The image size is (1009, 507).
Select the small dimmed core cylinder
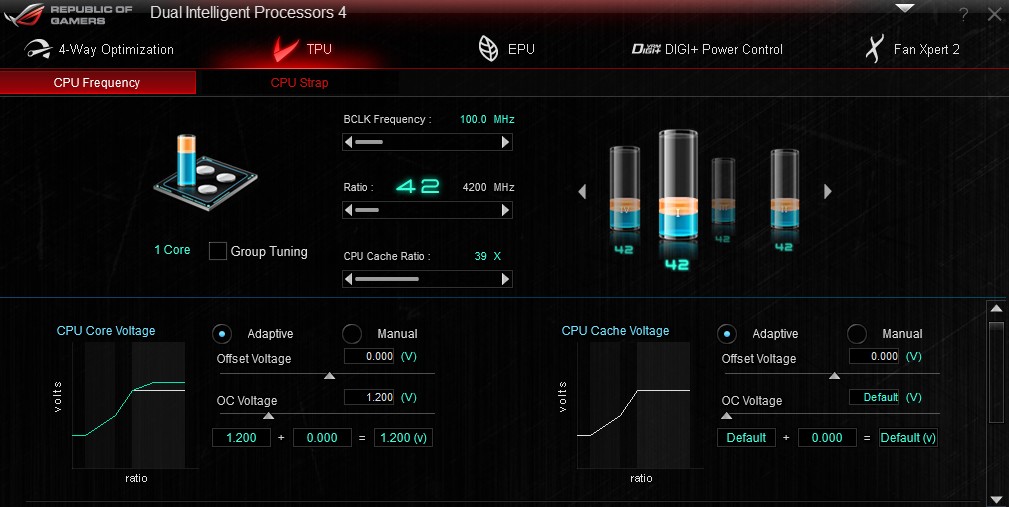[x=723, y=192]
